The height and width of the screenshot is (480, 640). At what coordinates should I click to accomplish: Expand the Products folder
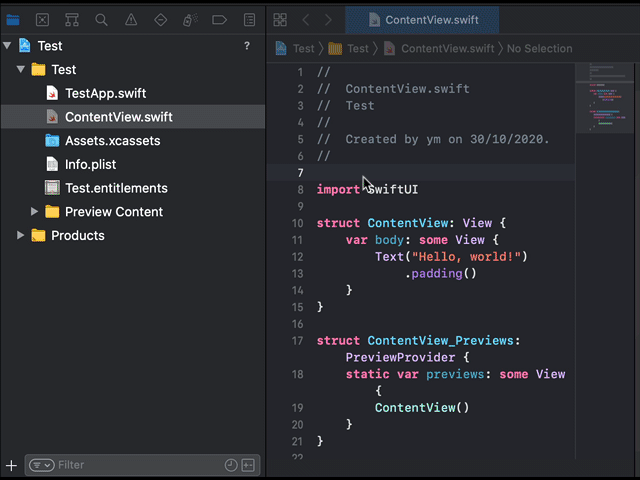(x=20, y=235)
